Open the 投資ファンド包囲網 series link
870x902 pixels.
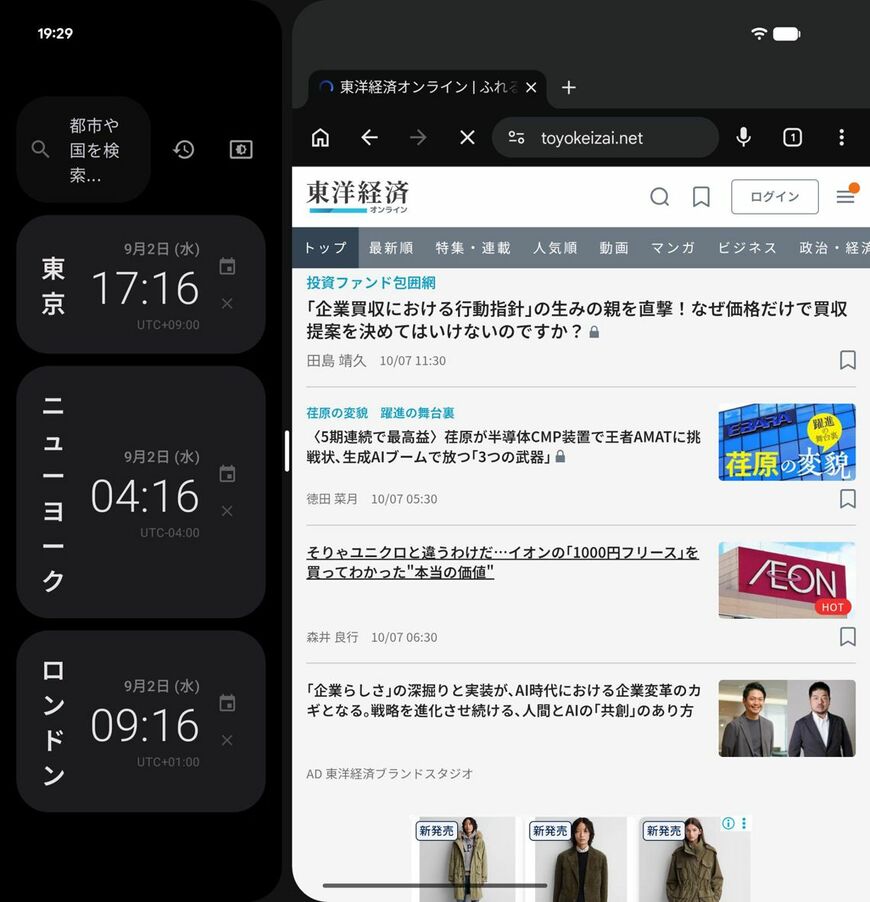click(x=371, y=282)
